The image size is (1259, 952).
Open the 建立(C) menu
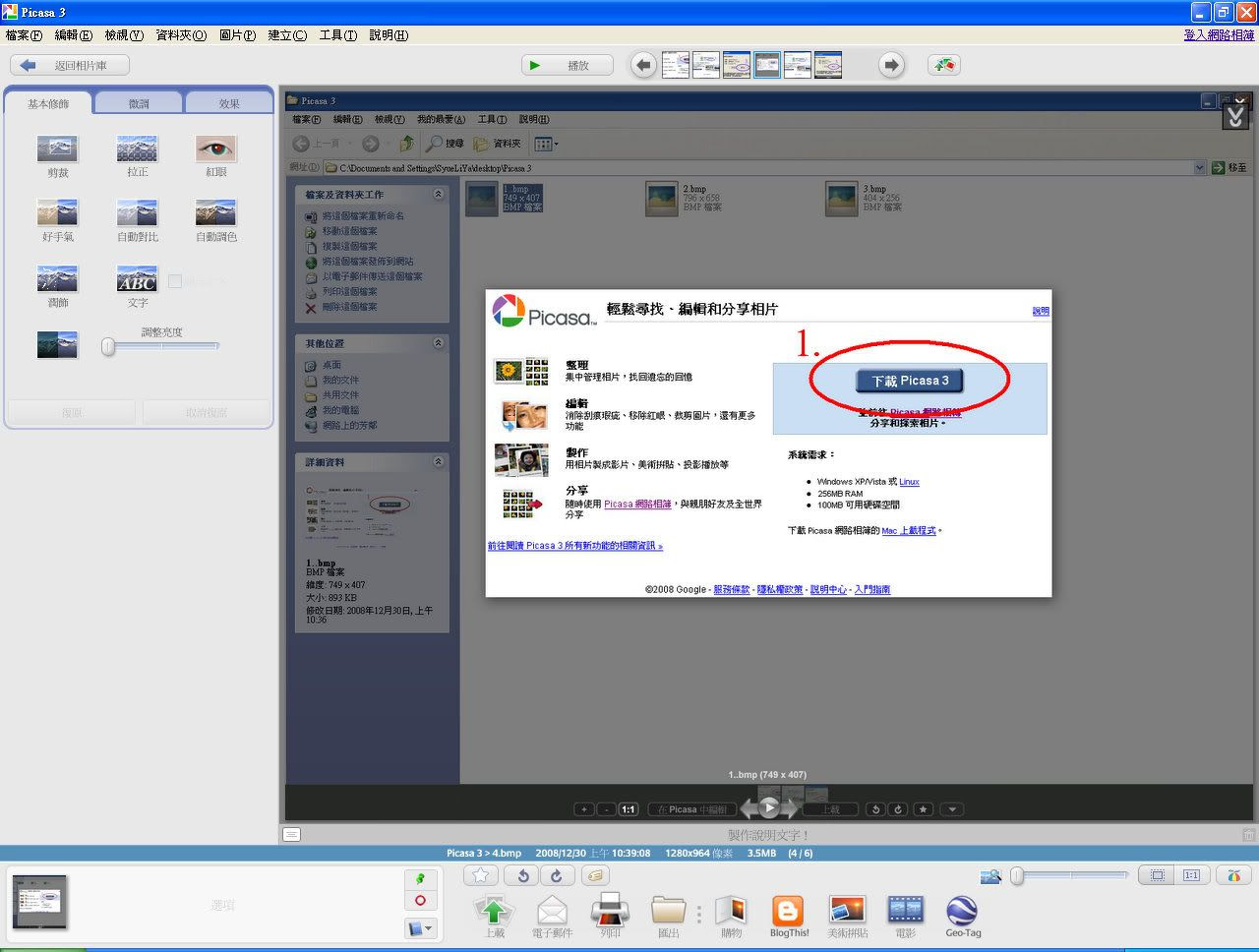pyautogui.click(x=287, y=35)
